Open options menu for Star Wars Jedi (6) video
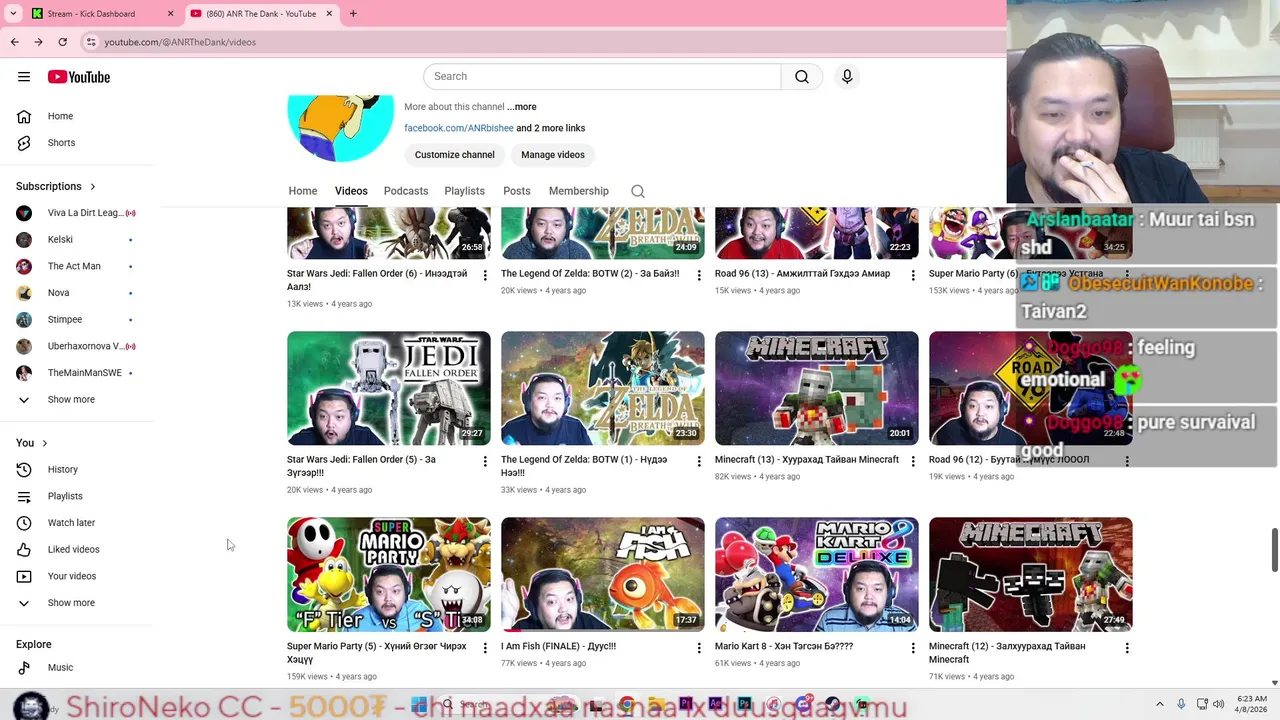 [485, 275]
